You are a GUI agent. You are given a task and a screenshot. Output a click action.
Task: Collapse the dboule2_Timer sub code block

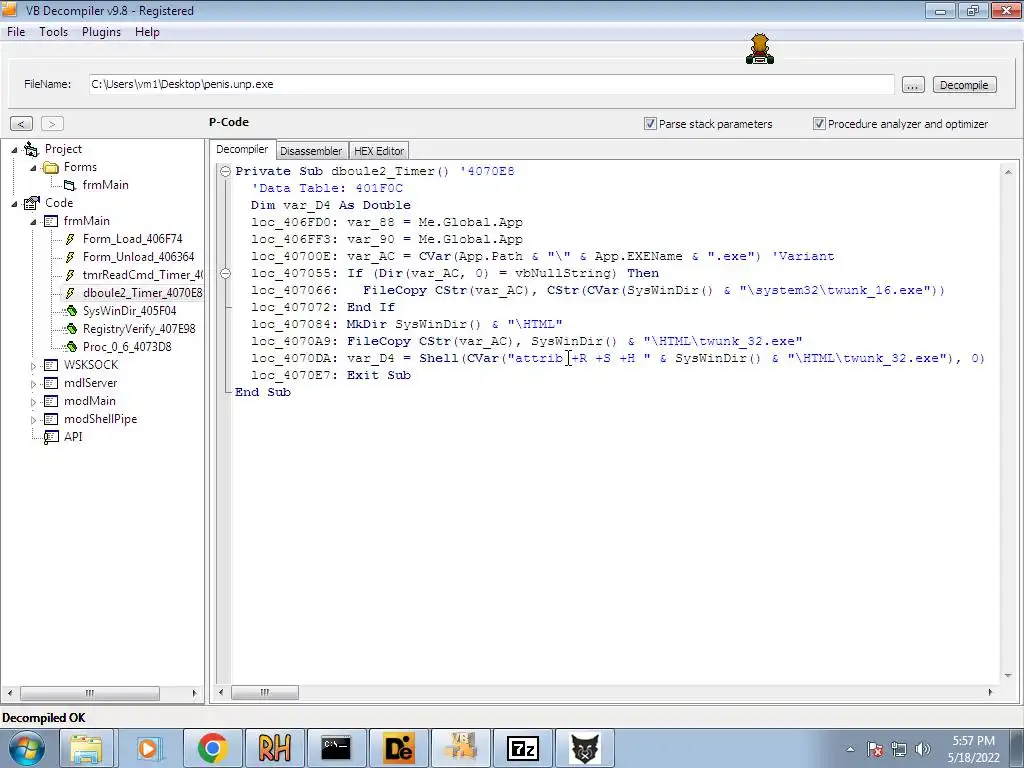[x=225, y=171]
